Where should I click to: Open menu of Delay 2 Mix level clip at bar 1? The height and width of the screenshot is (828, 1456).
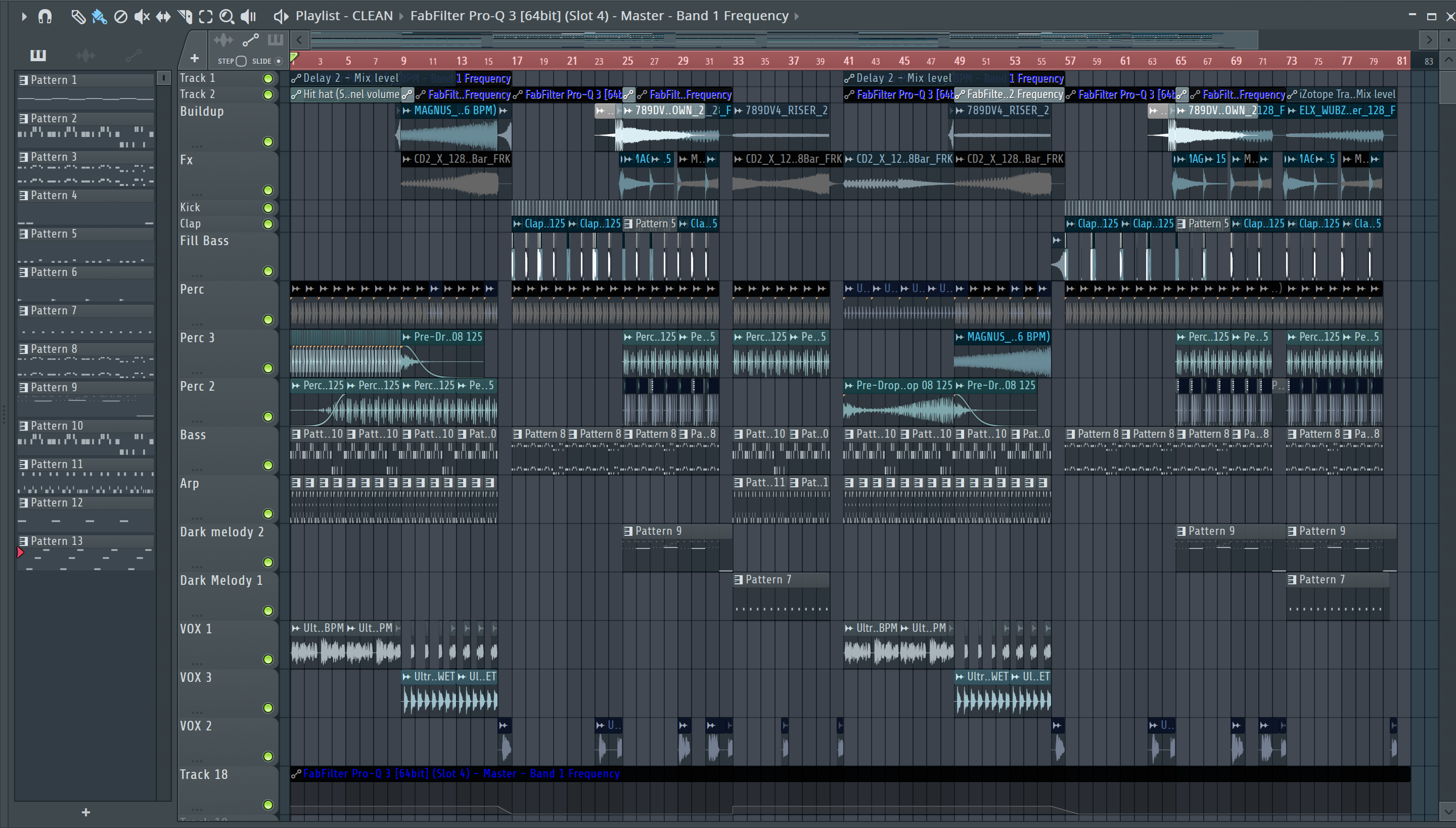(x=295, y=78)
